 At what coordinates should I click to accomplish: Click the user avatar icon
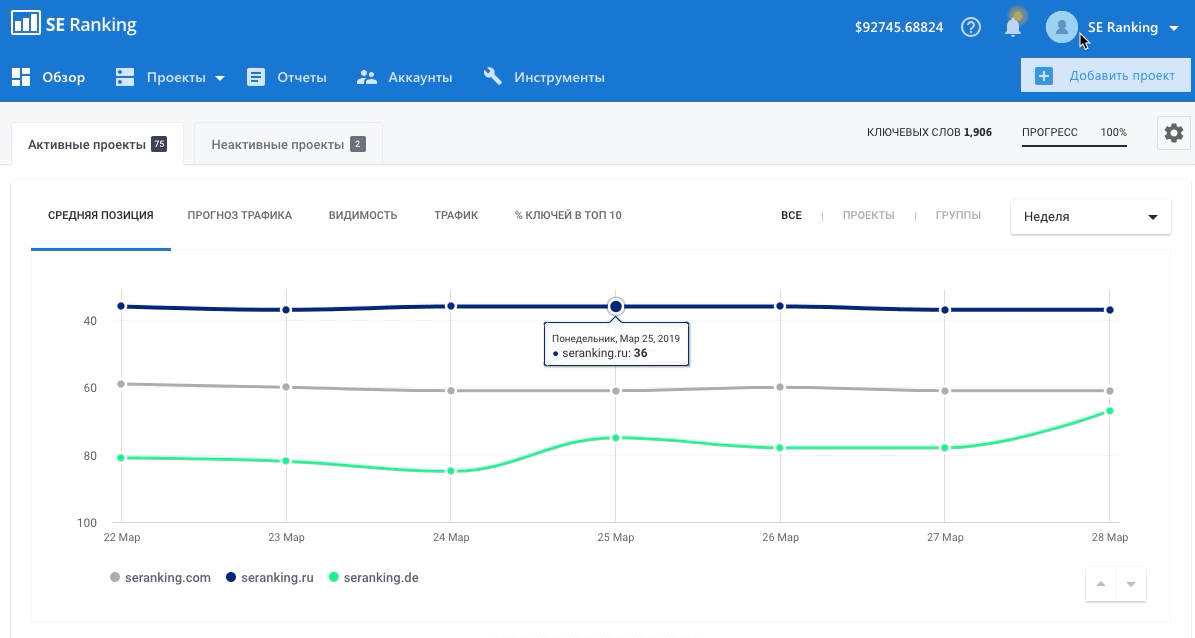click(x=1061, y=27)
